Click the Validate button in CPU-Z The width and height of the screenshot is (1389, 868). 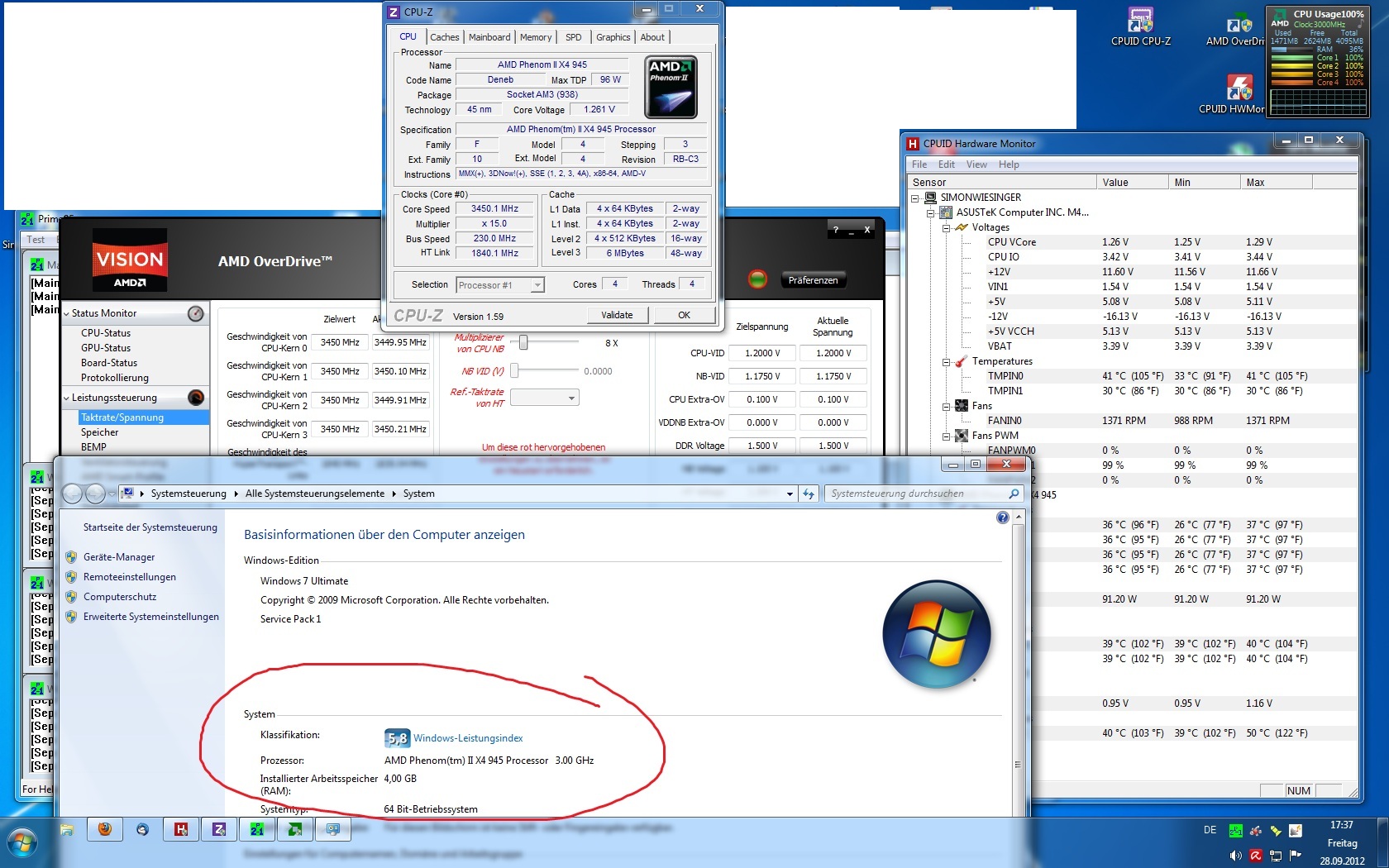pyautogui.click(x=617, y=315)
